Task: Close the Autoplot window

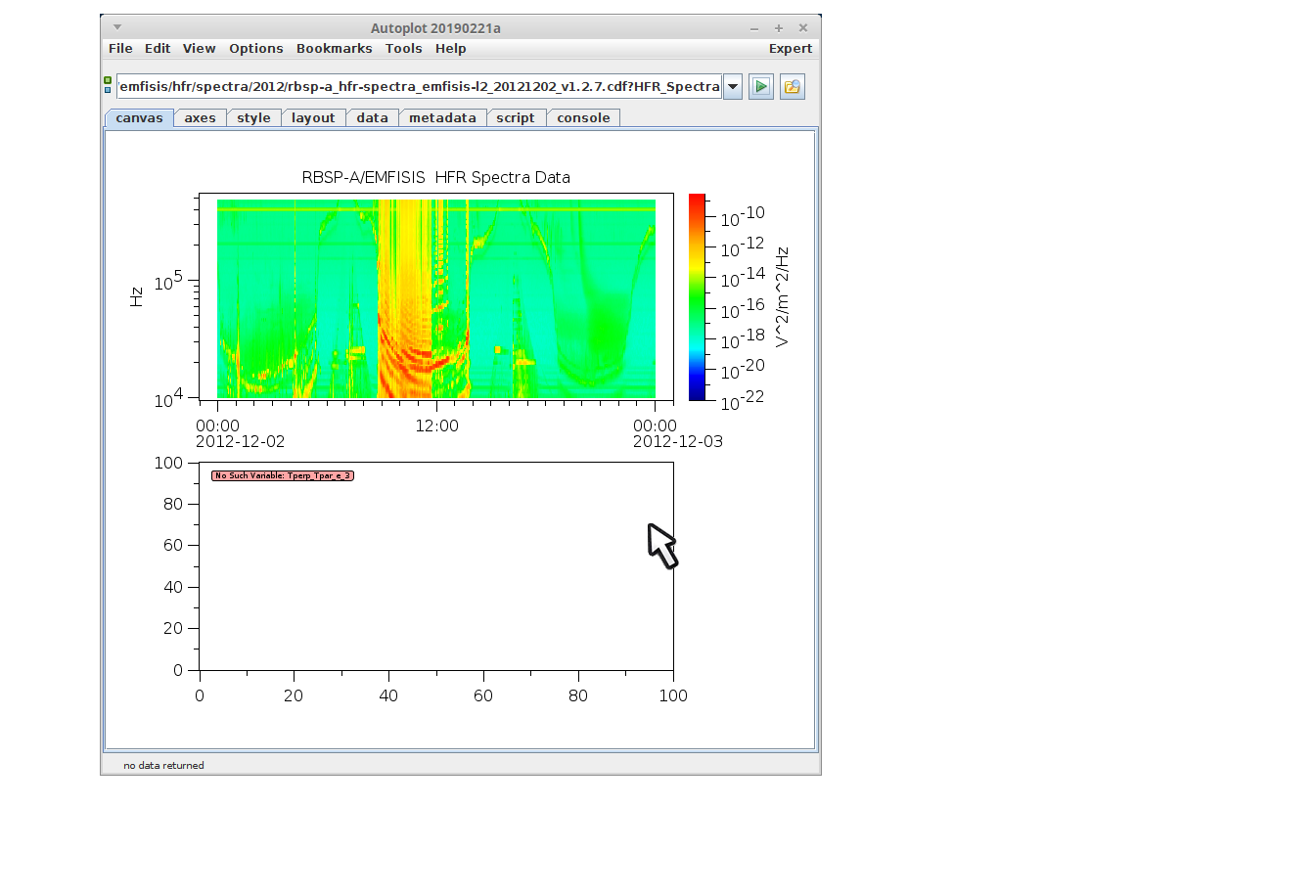Action: click(x=803, y=28)
